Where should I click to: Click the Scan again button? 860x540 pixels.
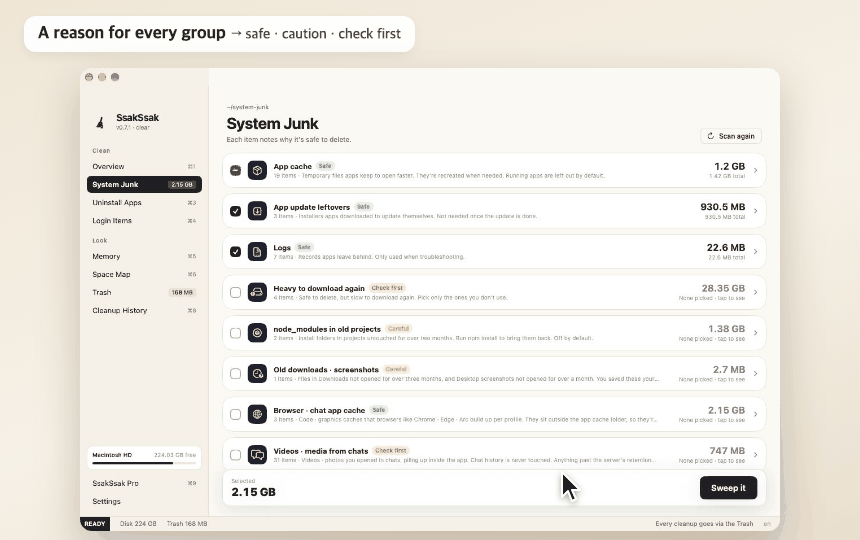[731, 136]
